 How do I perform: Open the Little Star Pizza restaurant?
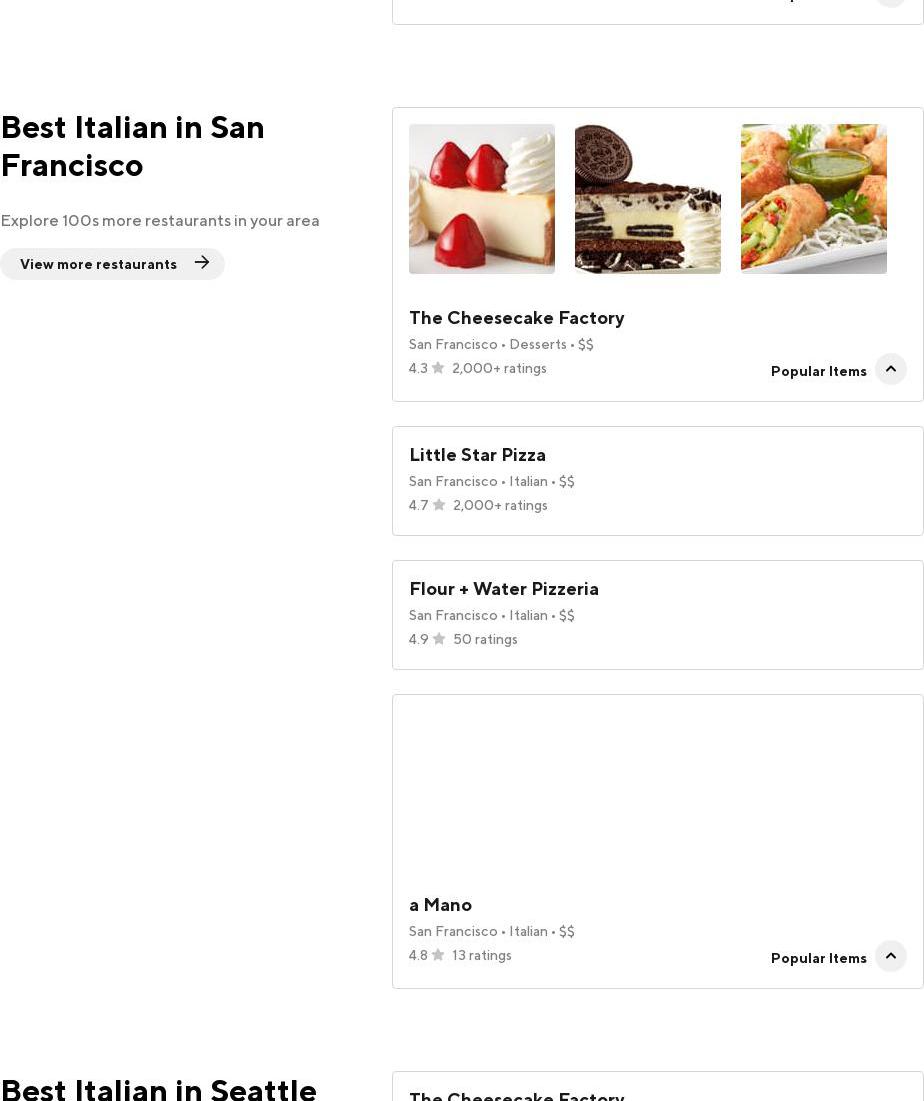point(477,455)
